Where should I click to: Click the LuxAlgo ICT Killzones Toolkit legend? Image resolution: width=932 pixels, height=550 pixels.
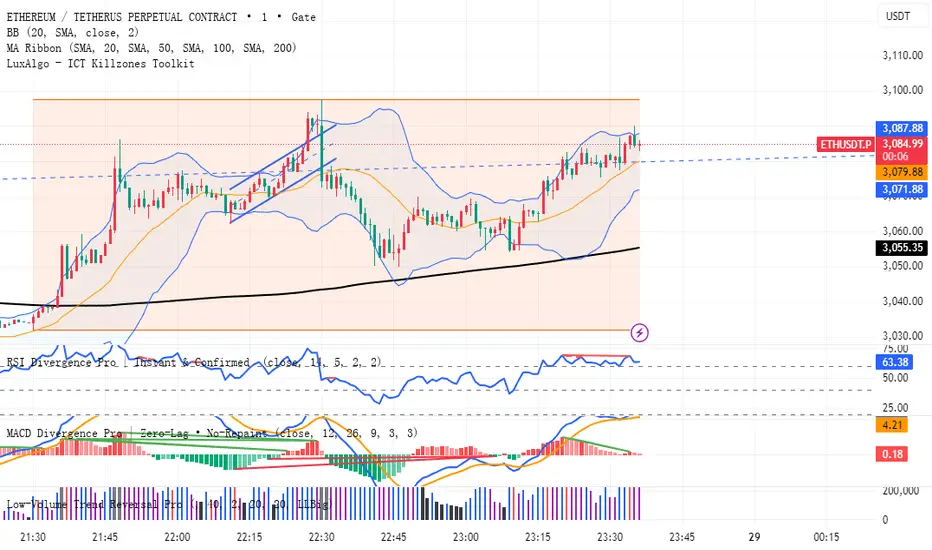100,64
